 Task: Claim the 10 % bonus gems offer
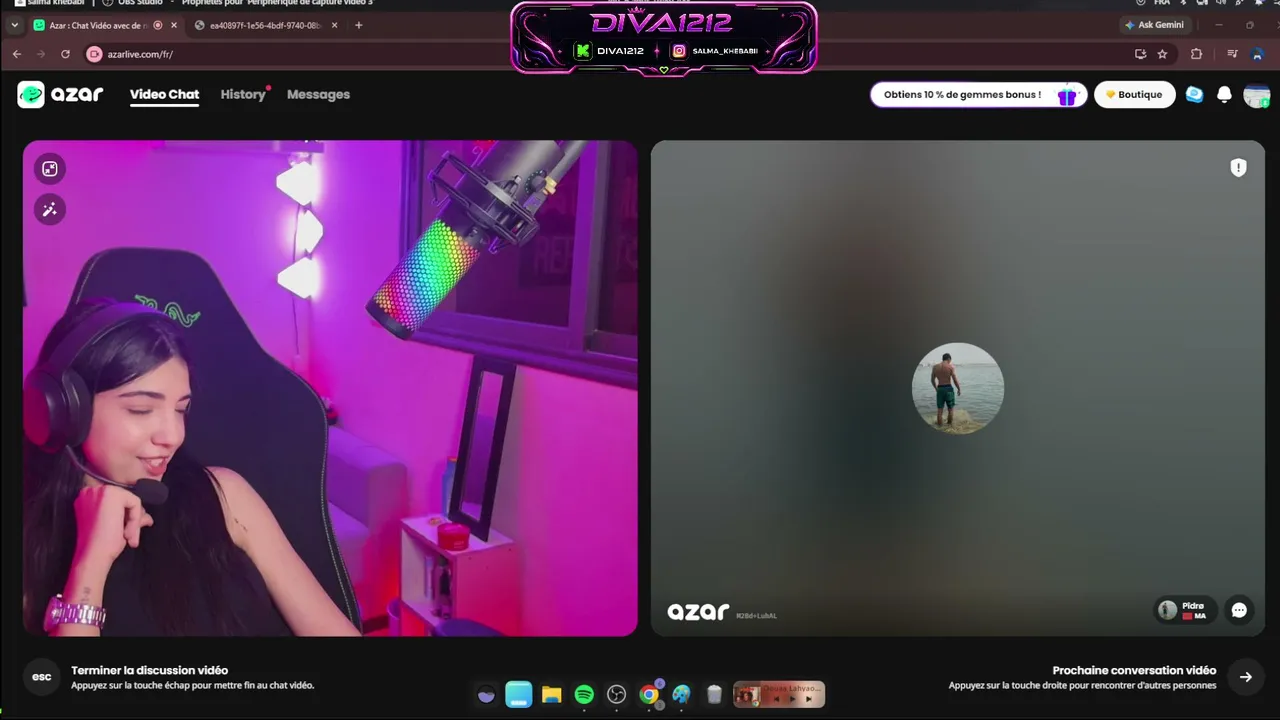pos(978,95)
